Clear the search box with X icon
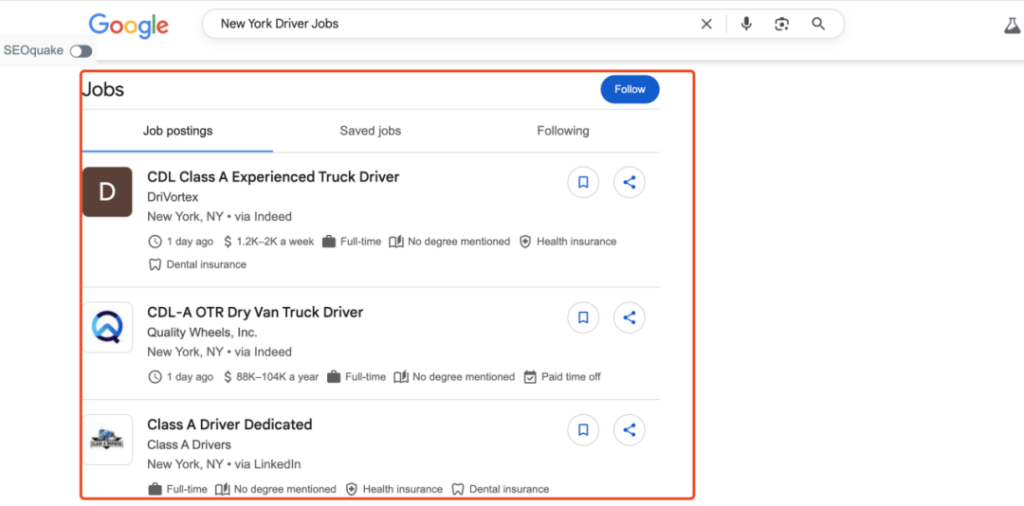This screenshot has height=506, width=1024. (706, 24)
